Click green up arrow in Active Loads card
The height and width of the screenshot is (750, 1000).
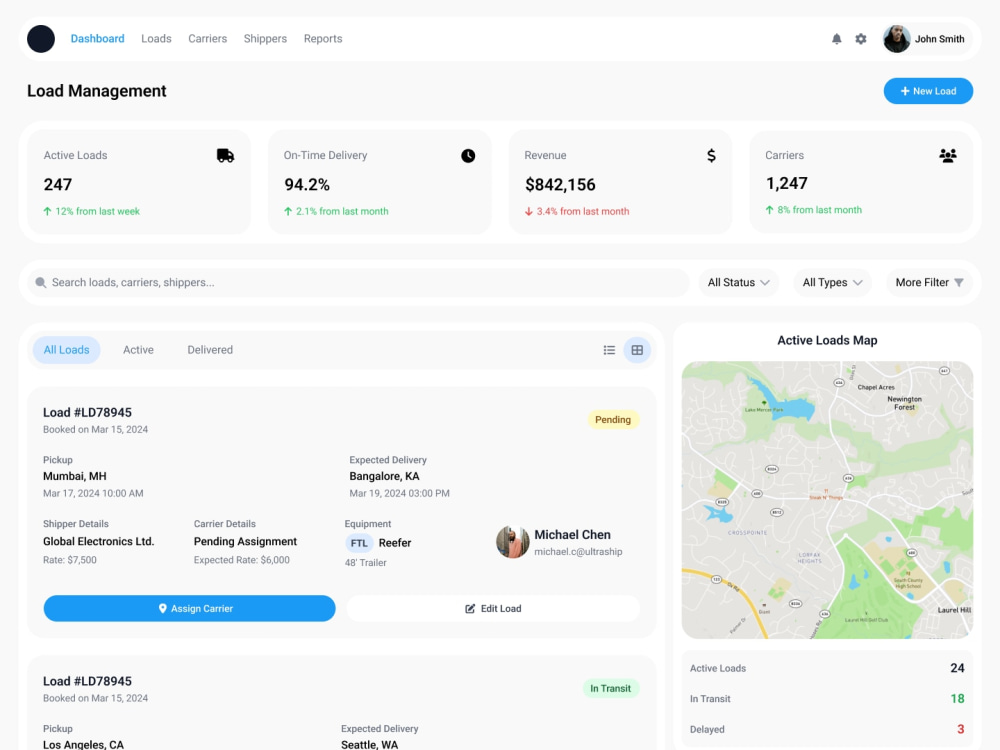point(47,211)
